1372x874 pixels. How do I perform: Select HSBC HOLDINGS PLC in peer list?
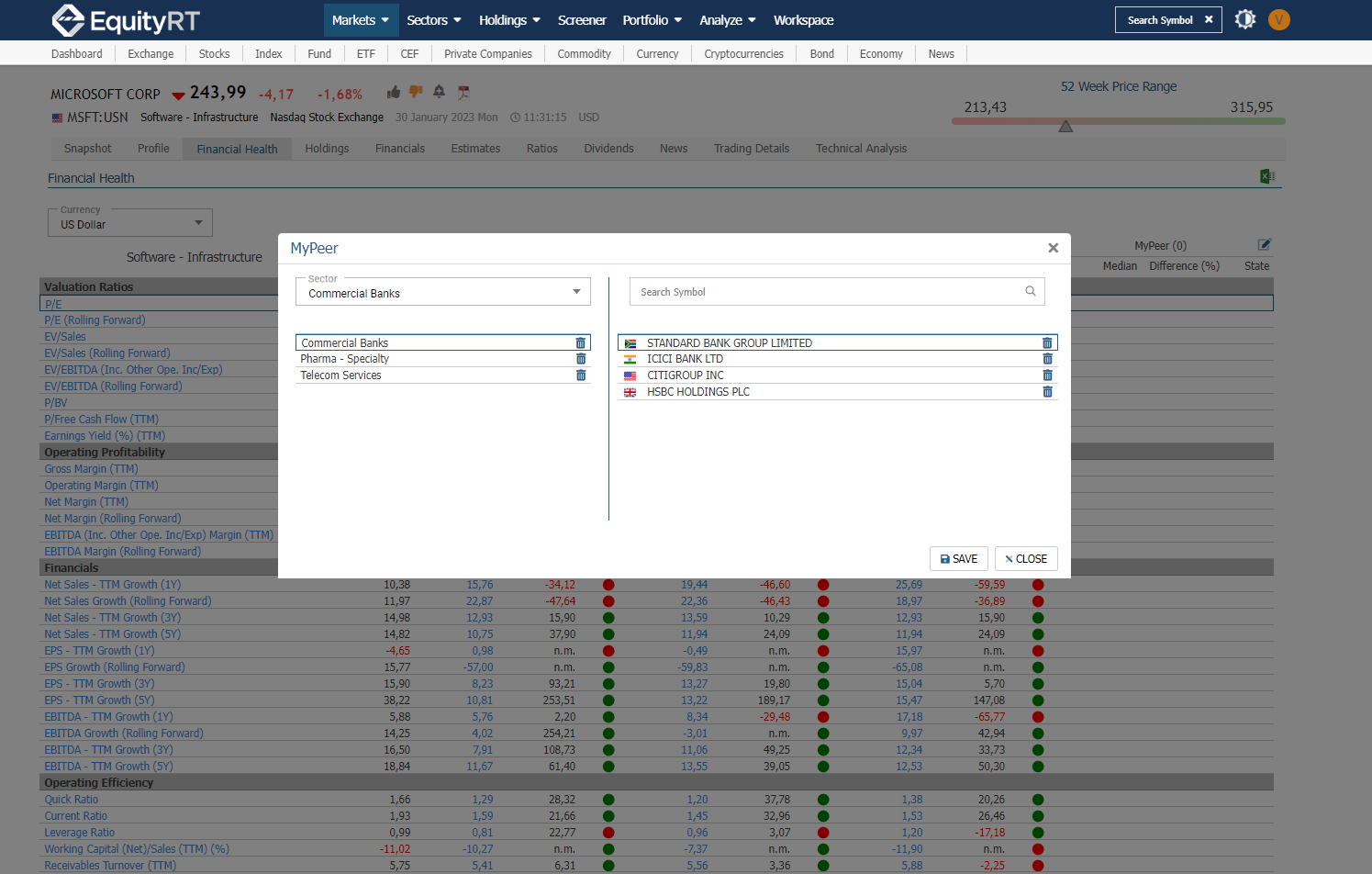[x=837, y=392]
